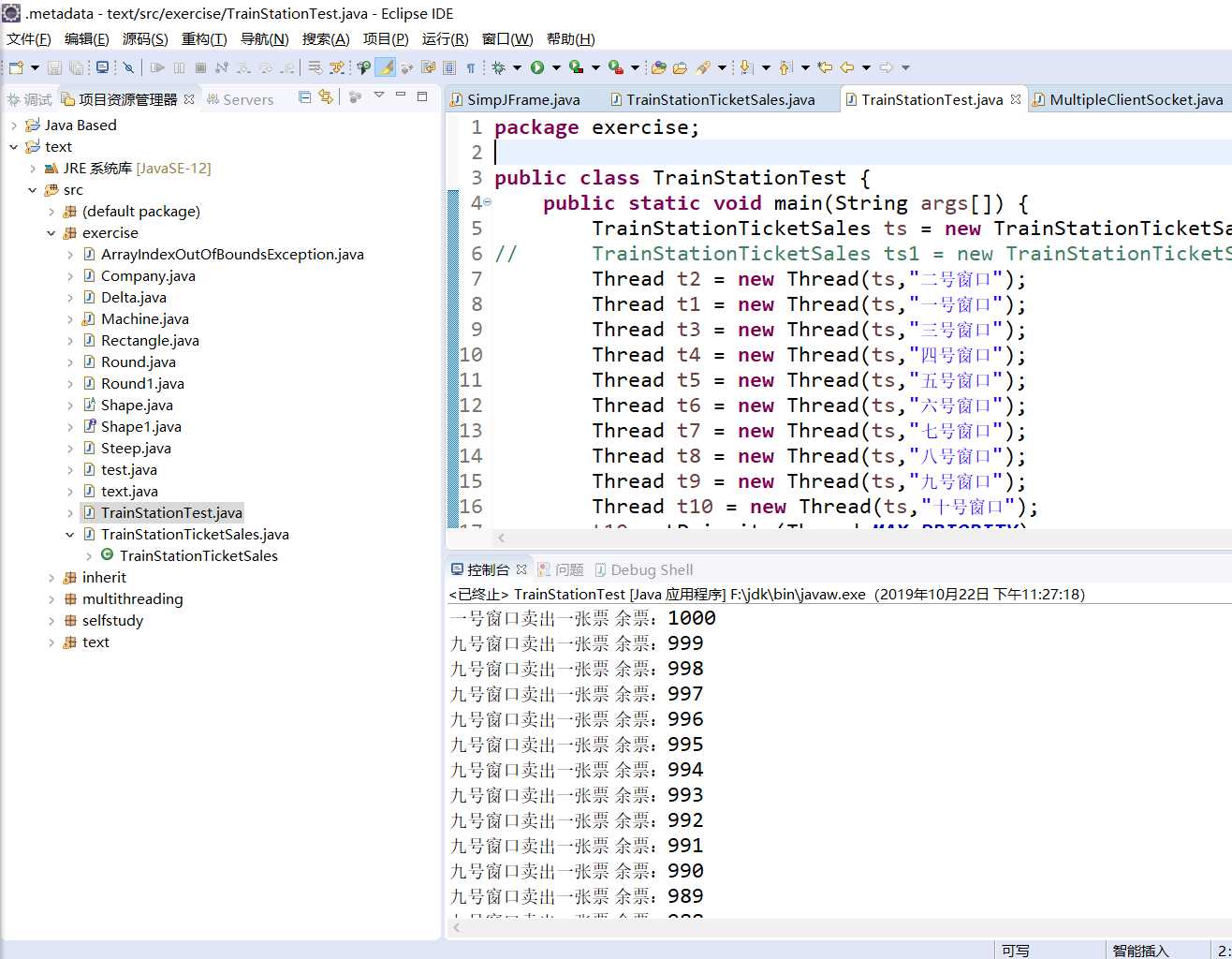Open the 源码(S) menu
1232x959 pixels.
(145, 38)
